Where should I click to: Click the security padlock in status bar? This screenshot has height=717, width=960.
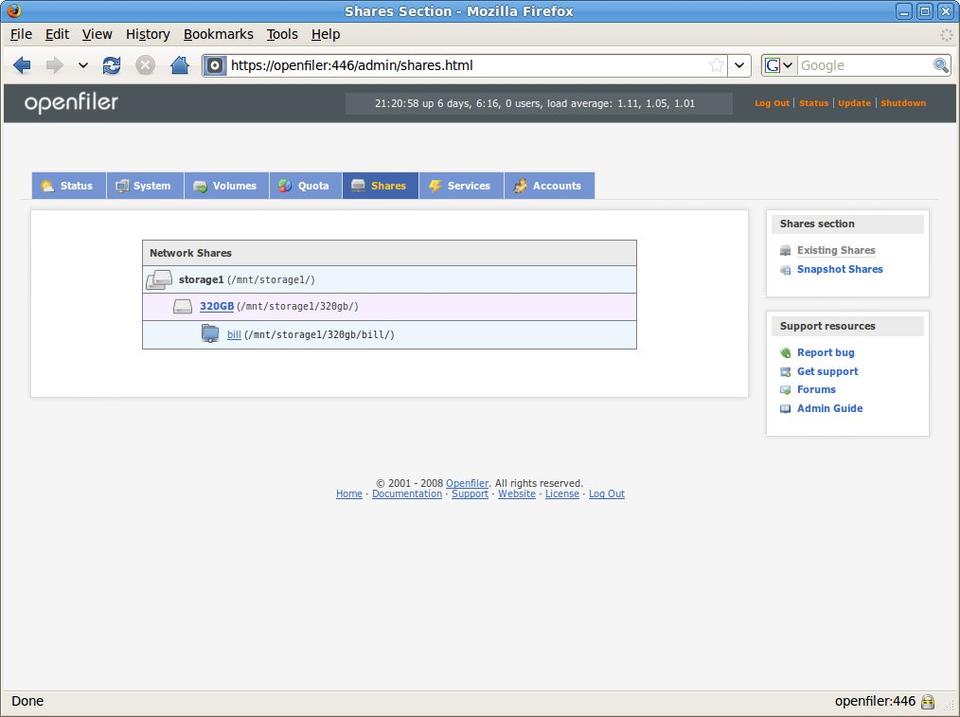(928, 702)
